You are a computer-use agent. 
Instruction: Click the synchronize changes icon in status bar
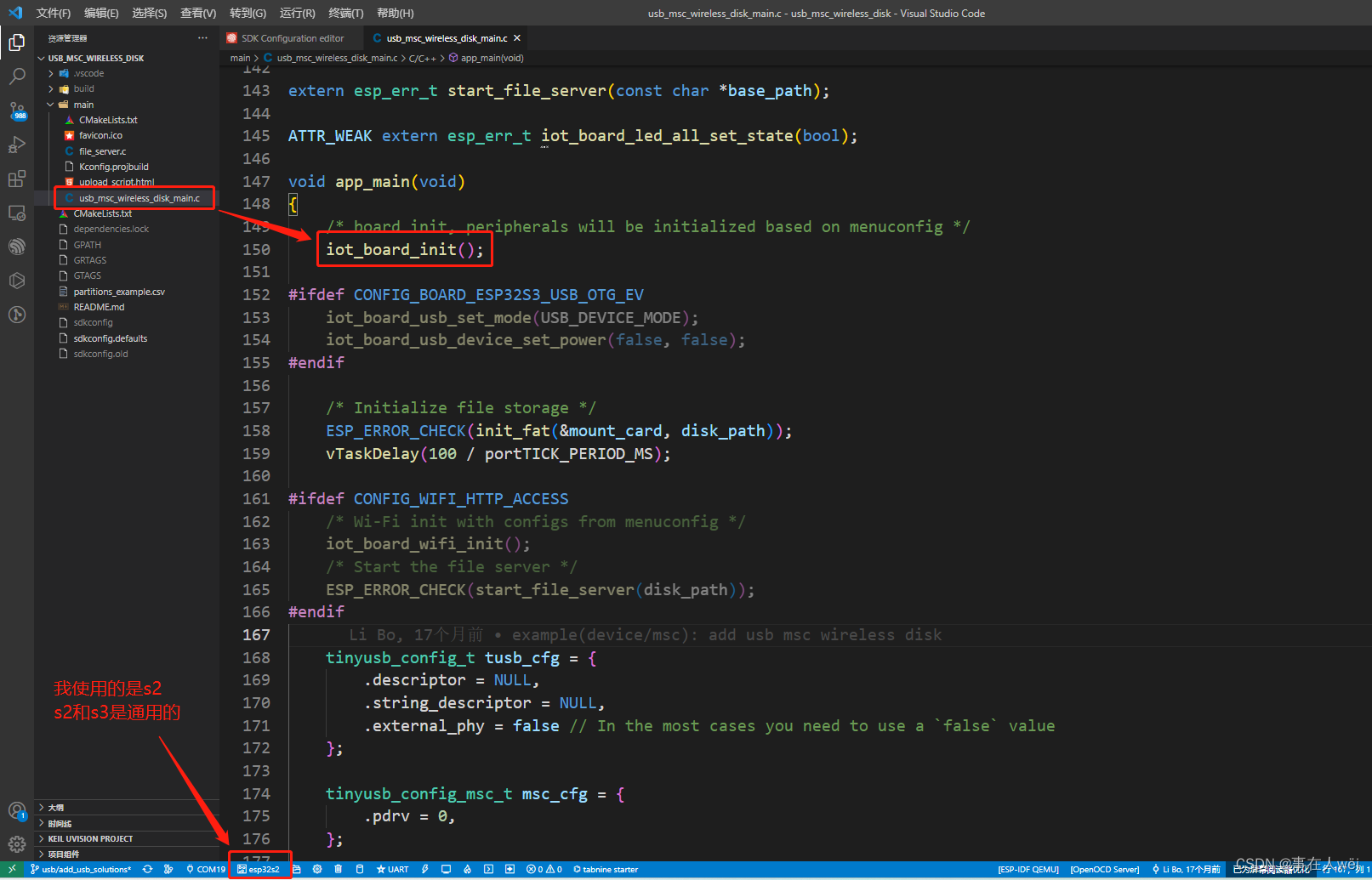pos(148,869)
